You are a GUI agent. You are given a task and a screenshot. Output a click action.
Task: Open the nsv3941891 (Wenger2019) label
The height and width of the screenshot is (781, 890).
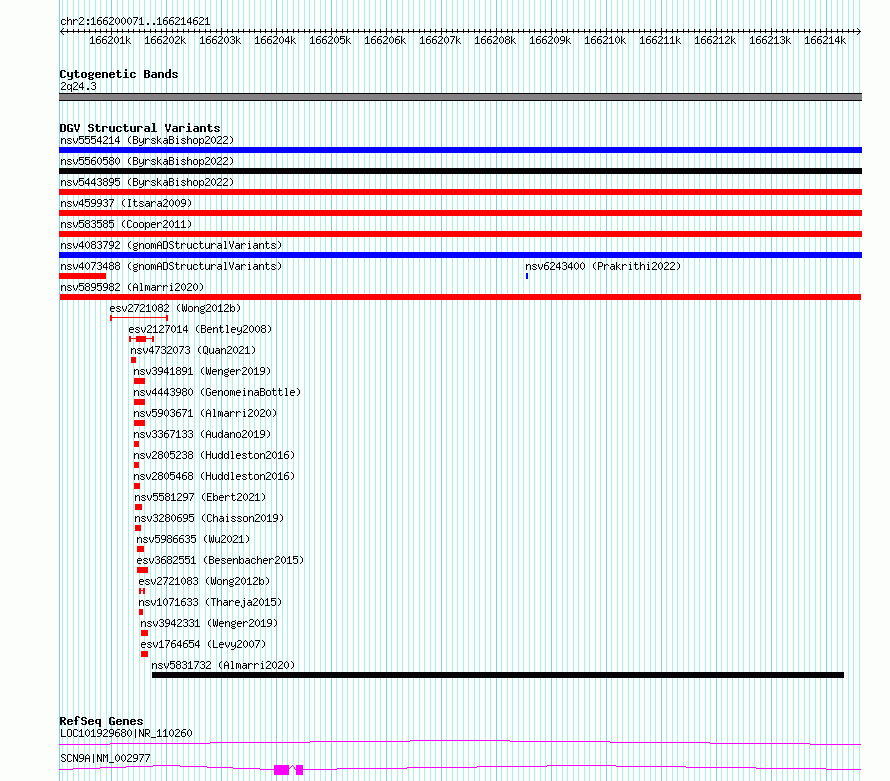[x=202, y=371]
